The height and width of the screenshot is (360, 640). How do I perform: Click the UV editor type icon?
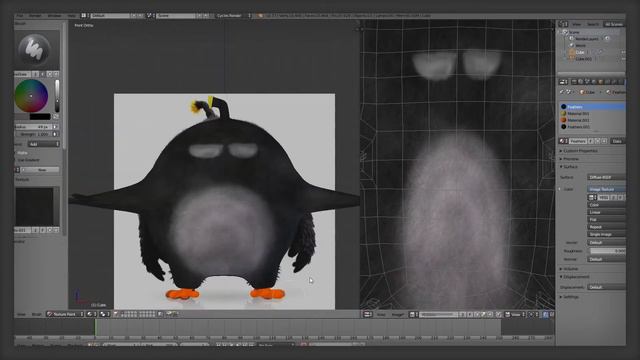coord(367,314)
